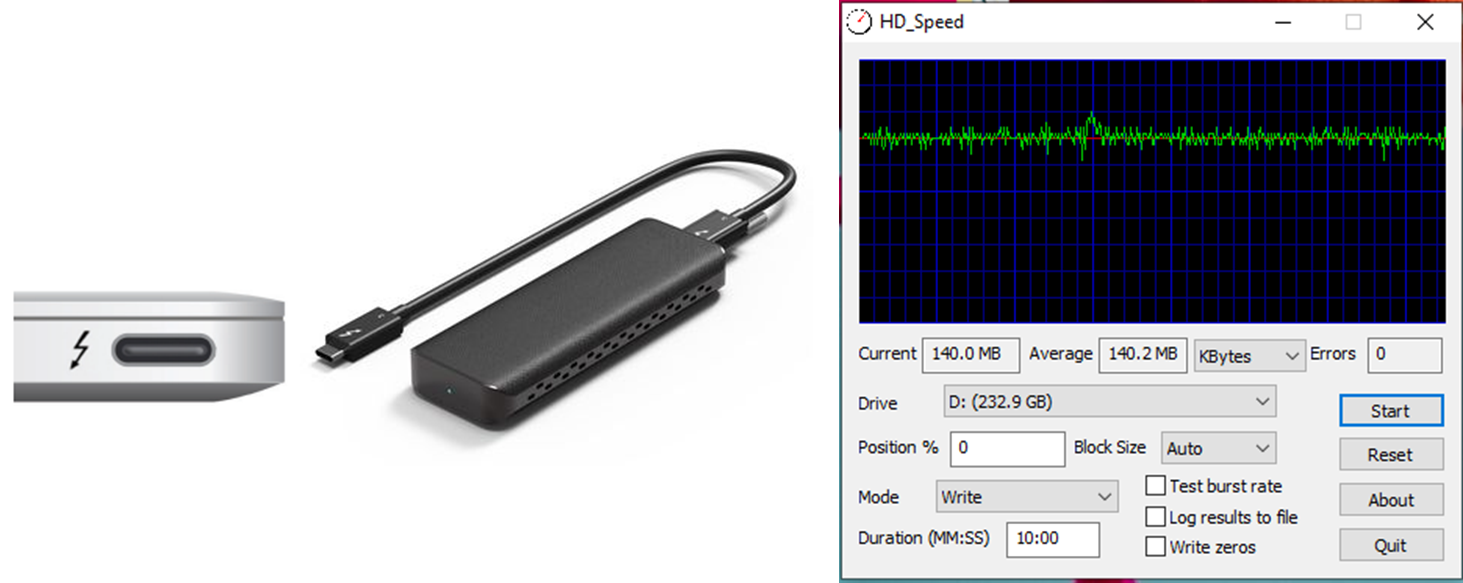Expand the Block Size Auto dropdown
Viewport: 1463px width, 583px height.
(1219, 448)
